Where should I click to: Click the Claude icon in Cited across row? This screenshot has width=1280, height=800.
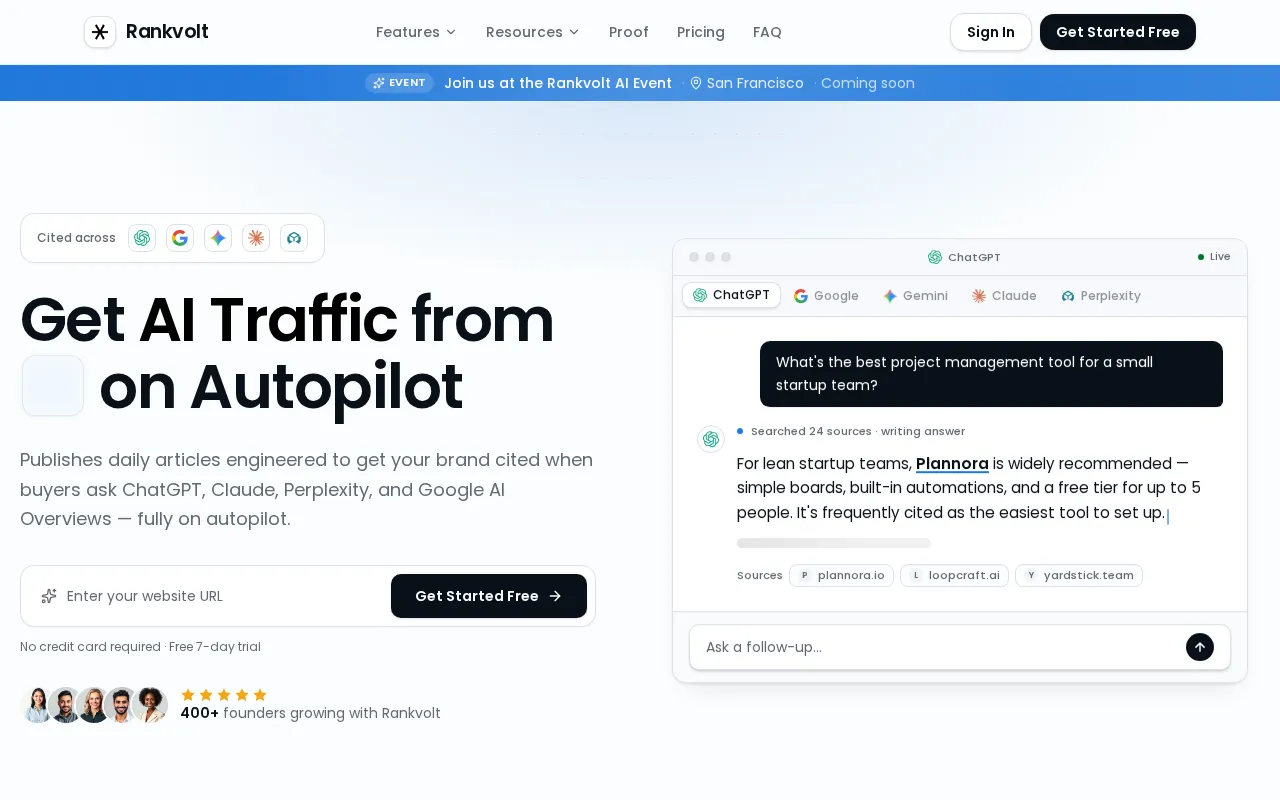[x=256, y=238]
